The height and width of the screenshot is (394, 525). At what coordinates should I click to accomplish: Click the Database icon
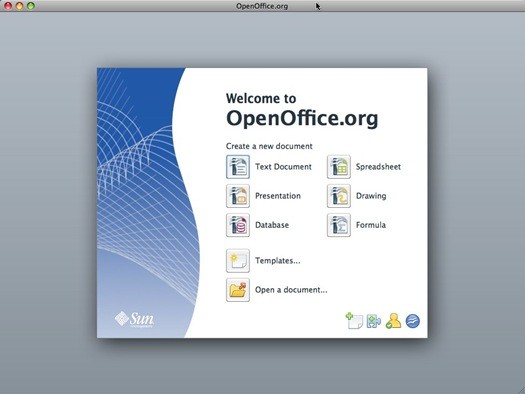238,225
